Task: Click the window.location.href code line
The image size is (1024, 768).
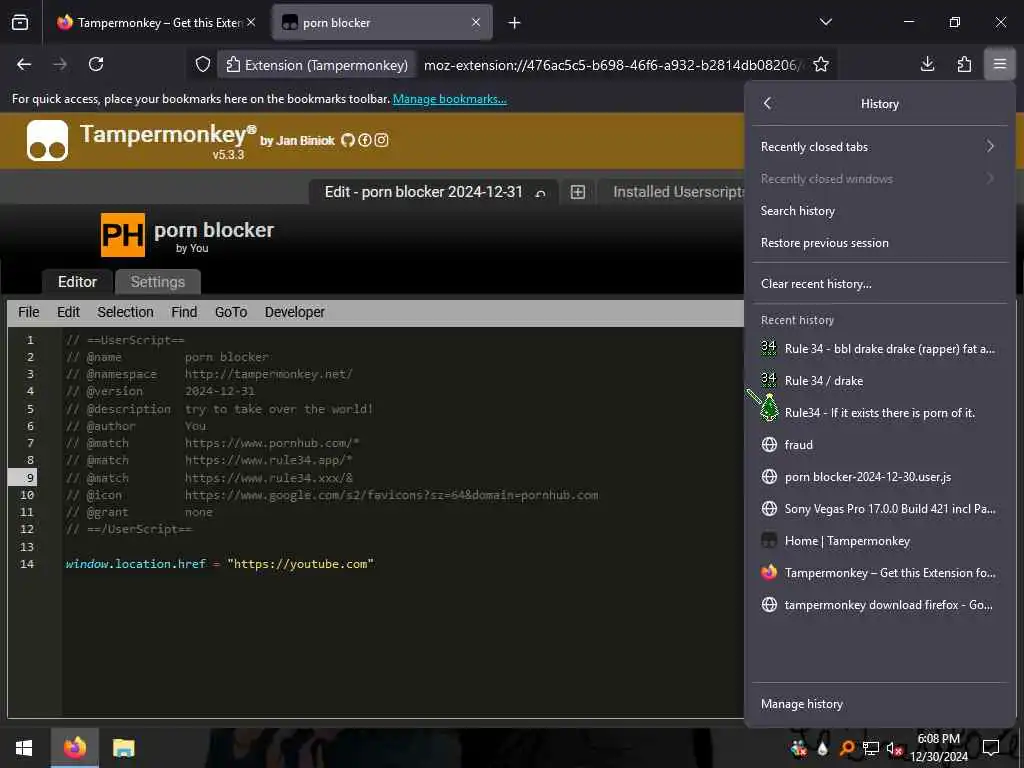Action: click(219, 564)
